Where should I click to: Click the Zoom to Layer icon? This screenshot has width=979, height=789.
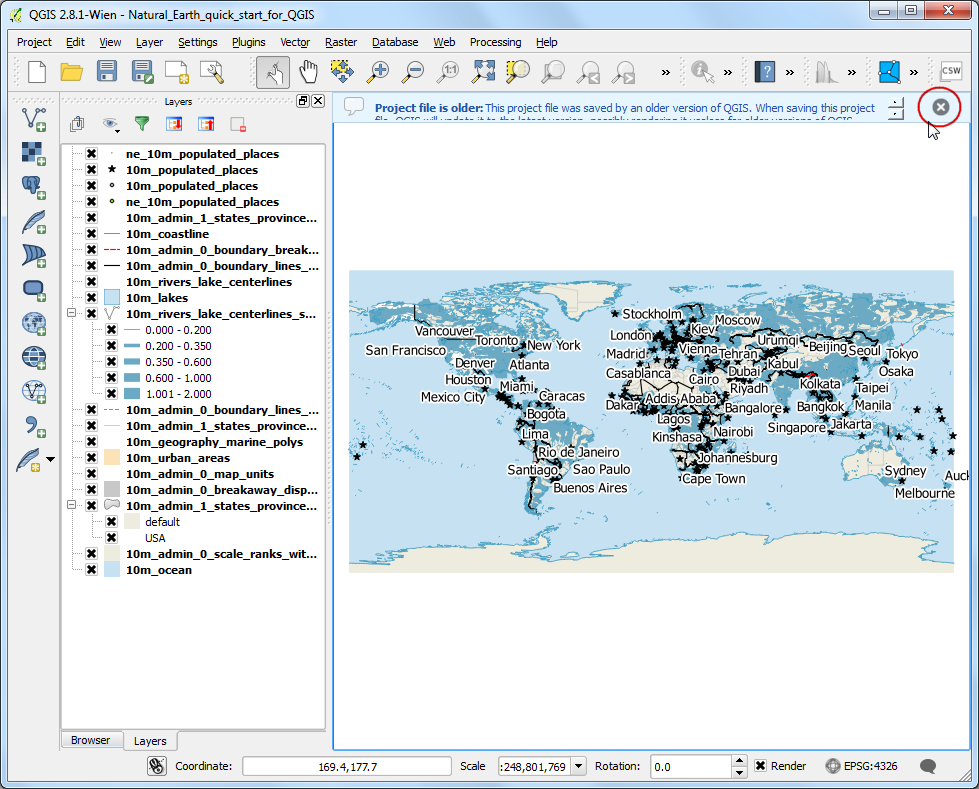[x=553, y=72]
